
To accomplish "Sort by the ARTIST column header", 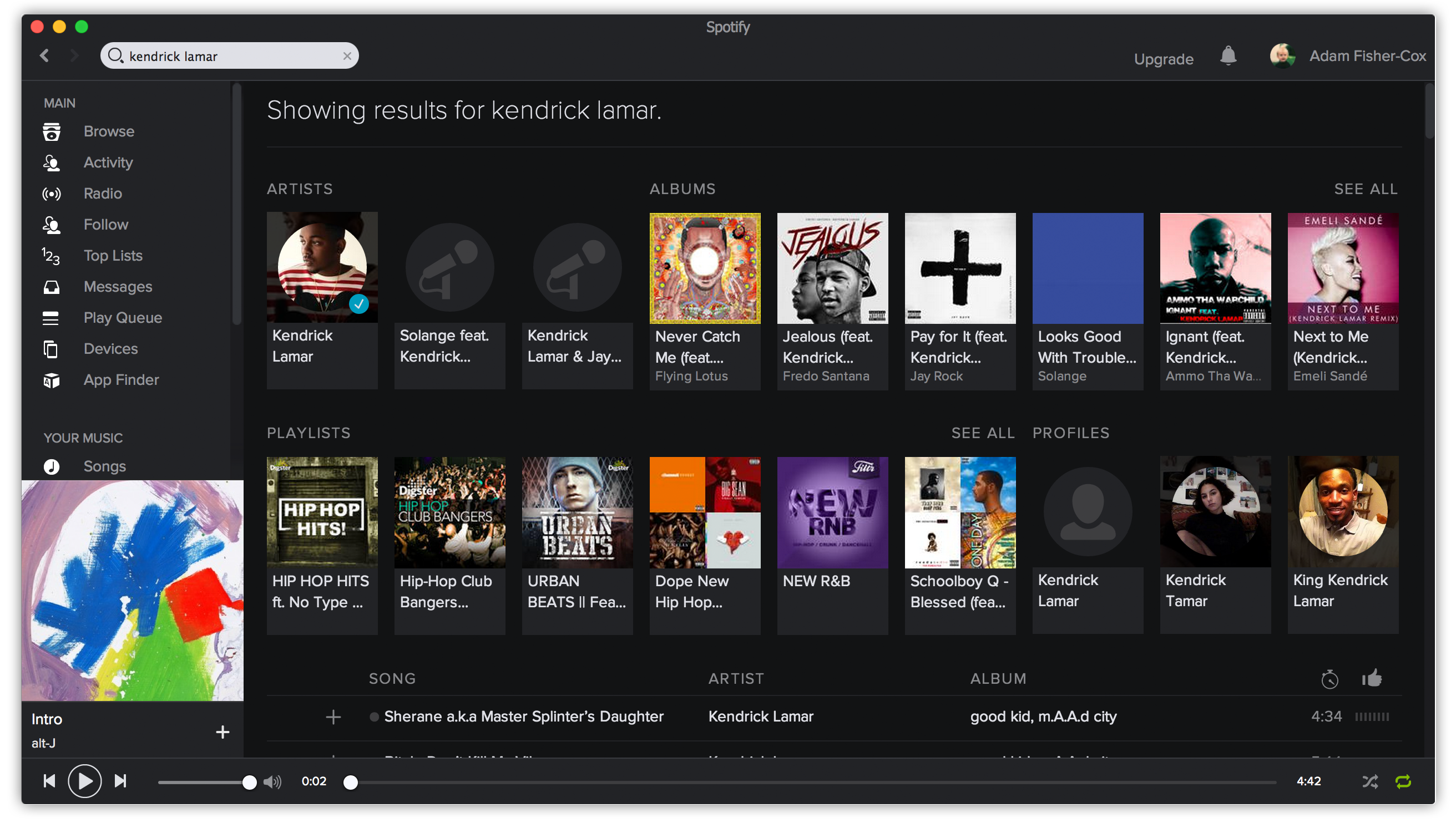I will click(x=736, y=678).
